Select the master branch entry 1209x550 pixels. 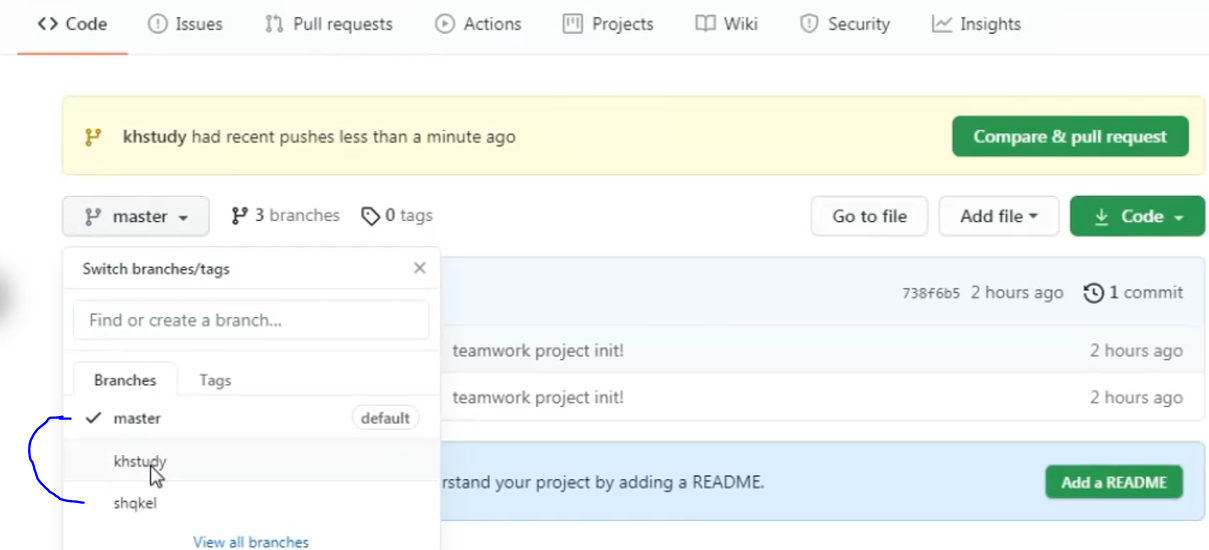(251, 418)
